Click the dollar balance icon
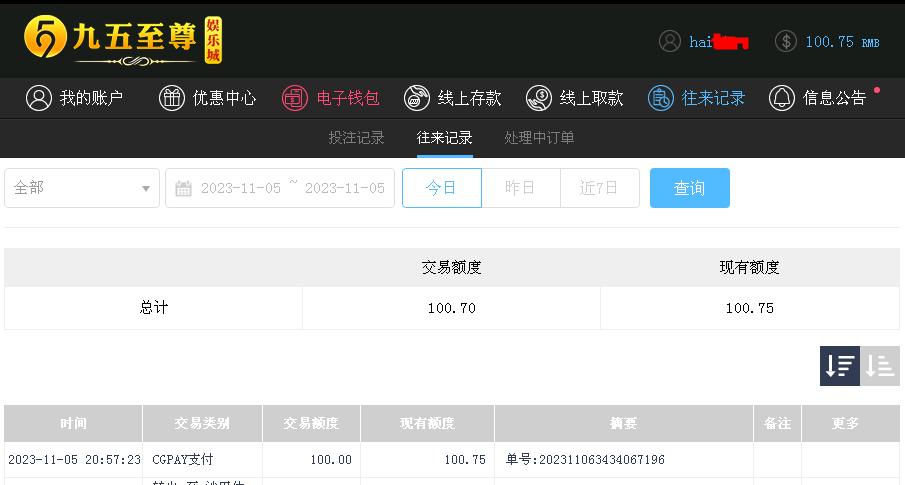Viewport: 905px width, 485px height. tap(786, 42)
